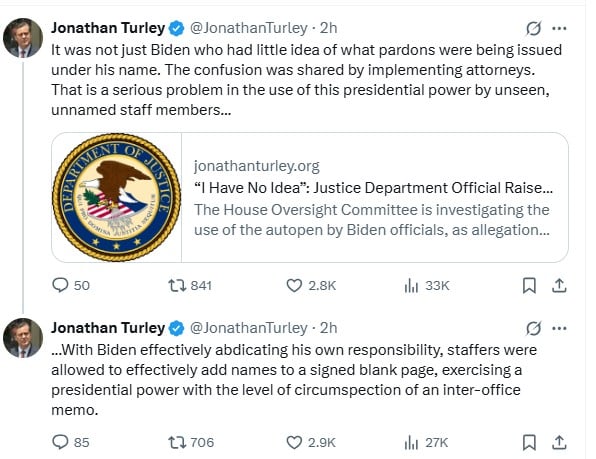View analytics showing 27K views
Image resolution: width=596 pixels, height=459 pixels.
pyautogui.click(x=426, y=442)
